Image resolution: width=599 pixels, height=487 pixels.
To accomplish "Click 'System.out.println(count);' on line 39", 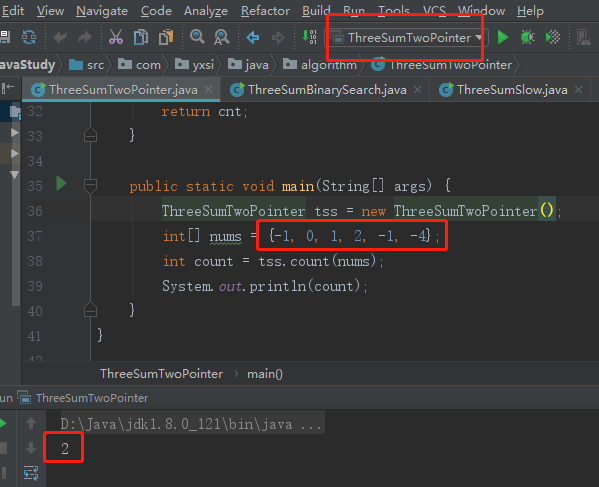I will pyautogui.click(x=265, y=286).
